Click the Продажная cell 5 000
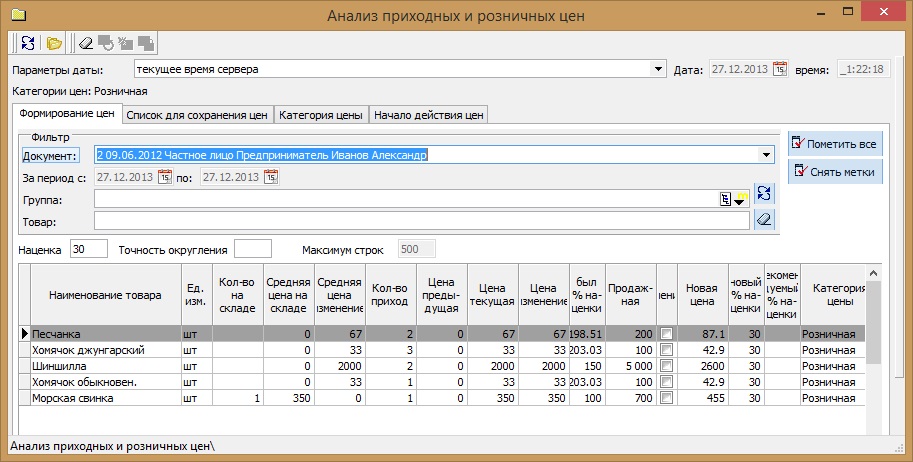This screenshot has width=913, height=462. tap(631, 366)
